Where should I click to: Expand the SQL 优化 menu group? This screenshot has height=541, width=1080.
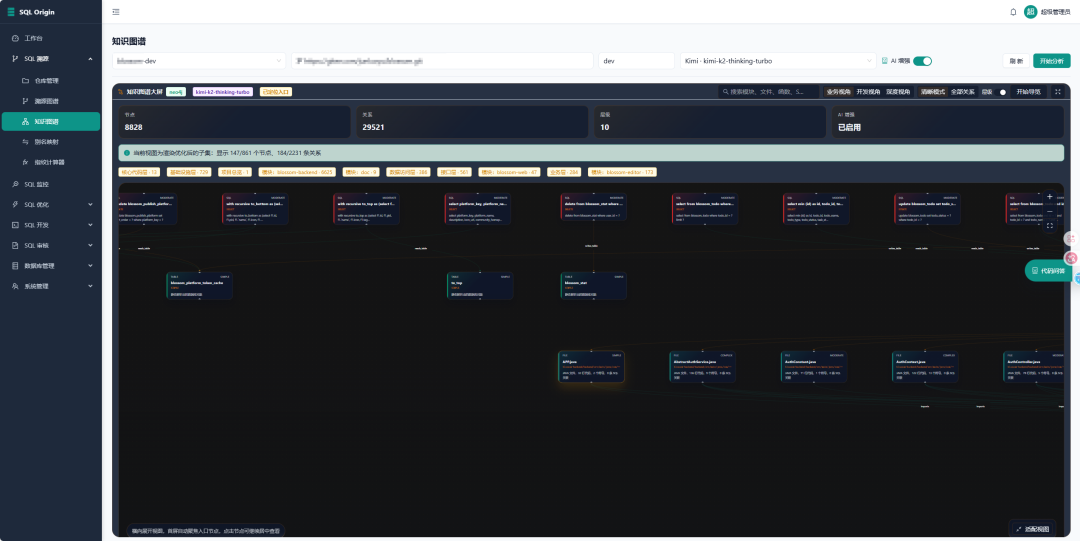coord(51,205)
